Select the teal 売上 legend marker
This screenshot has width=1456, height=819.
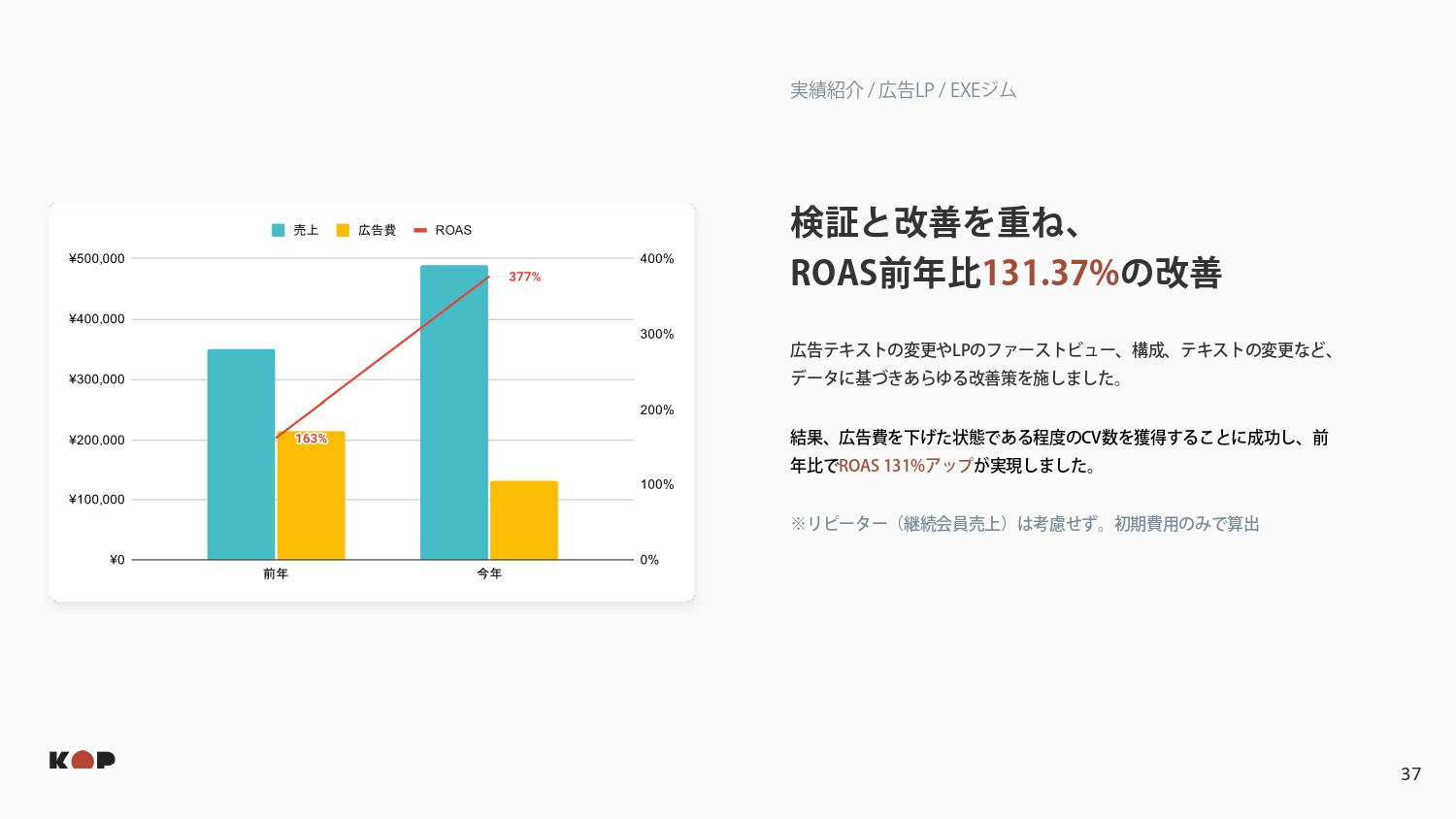pos(278,230)
